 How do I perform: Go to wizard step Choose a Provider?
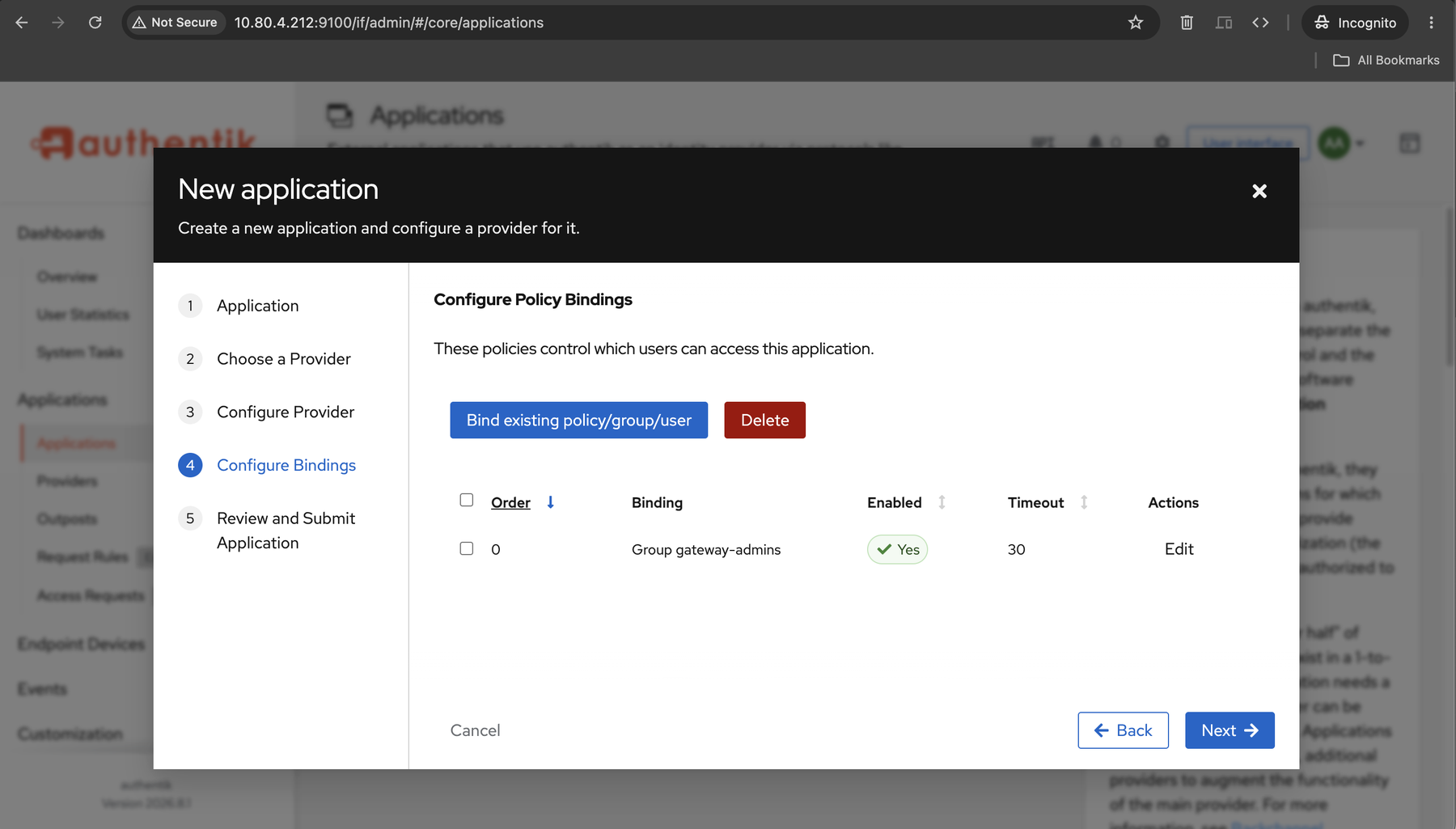283,359
